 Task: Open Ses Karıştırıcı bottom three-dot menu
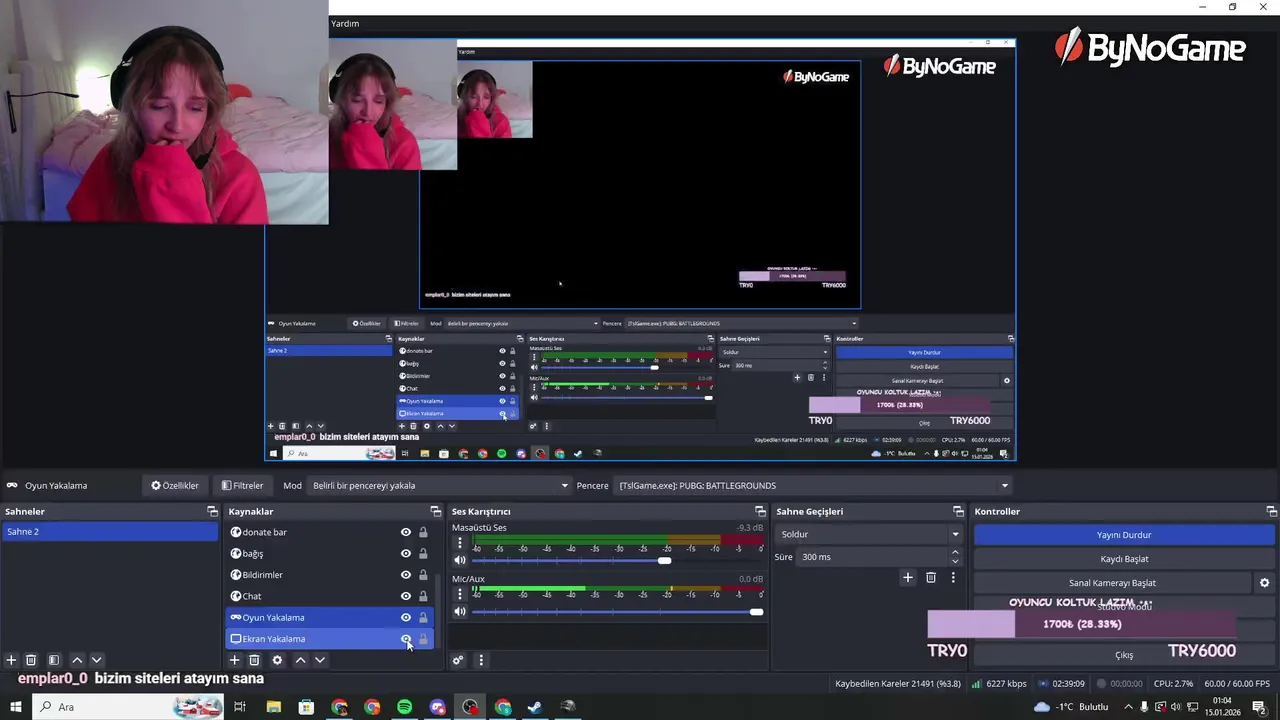[x=481, y=660]
